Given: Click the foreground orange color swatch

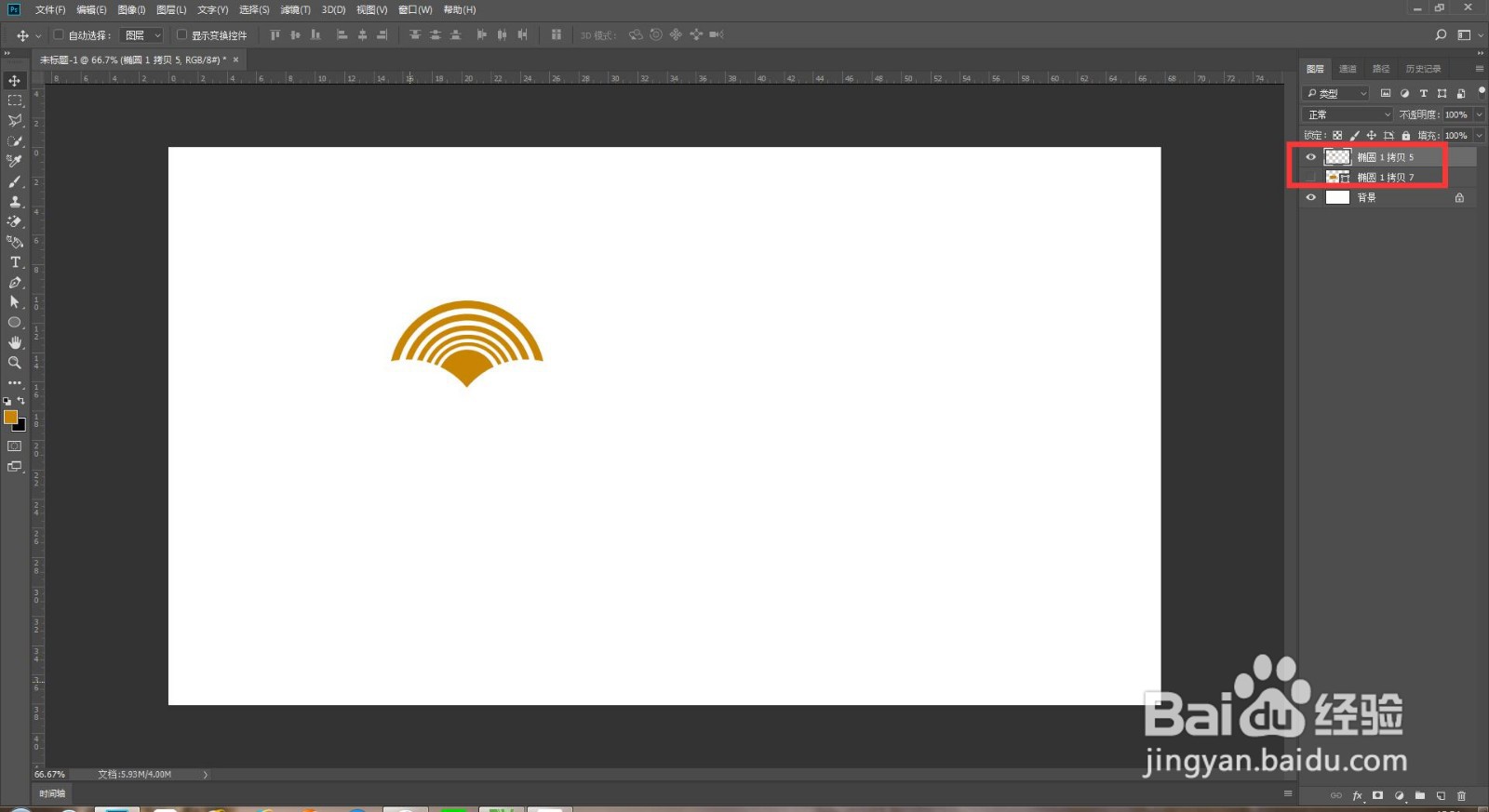Looking at the screenshot, I should 11,418.
